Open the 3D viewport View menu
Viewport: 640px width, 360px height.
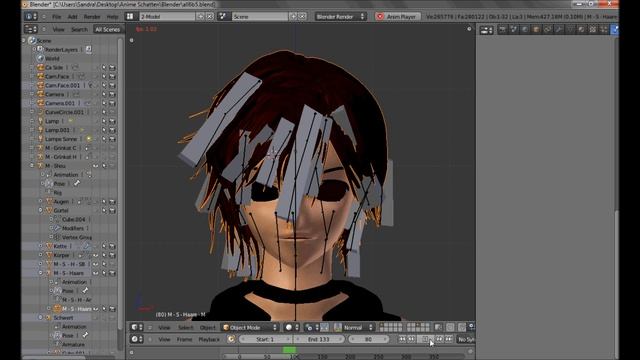click(x=164, y=327)
